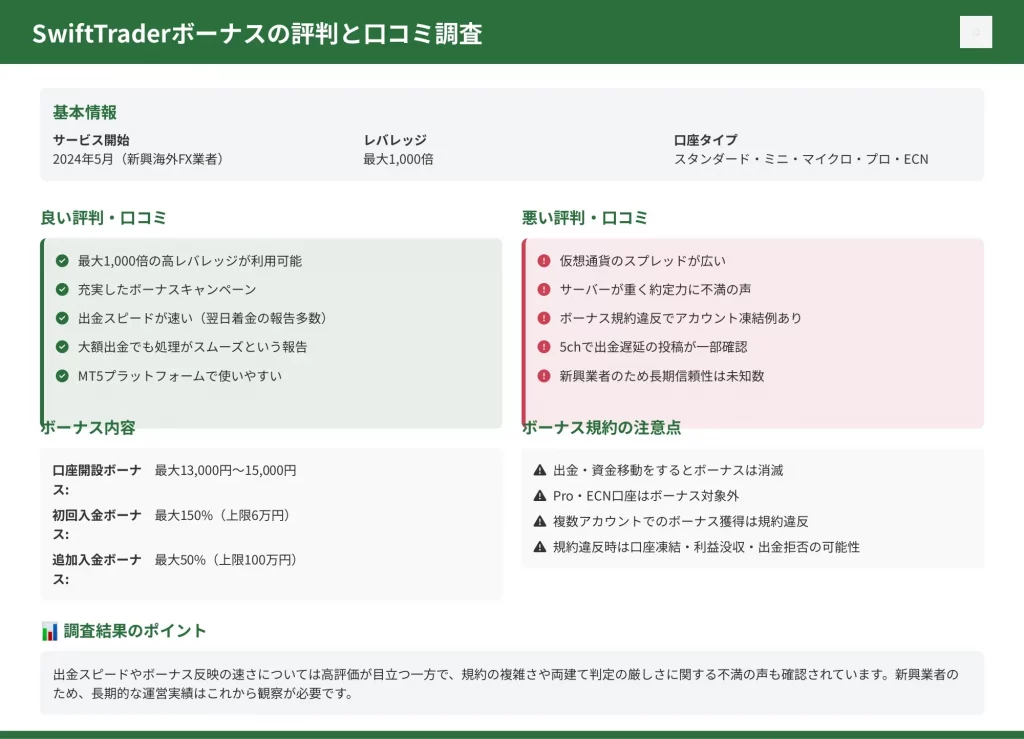The image size is (1024, 739).
Task: Click the checkmark icon beside 最大1,000倍の高レバレッジ
Action: point(62,261)
